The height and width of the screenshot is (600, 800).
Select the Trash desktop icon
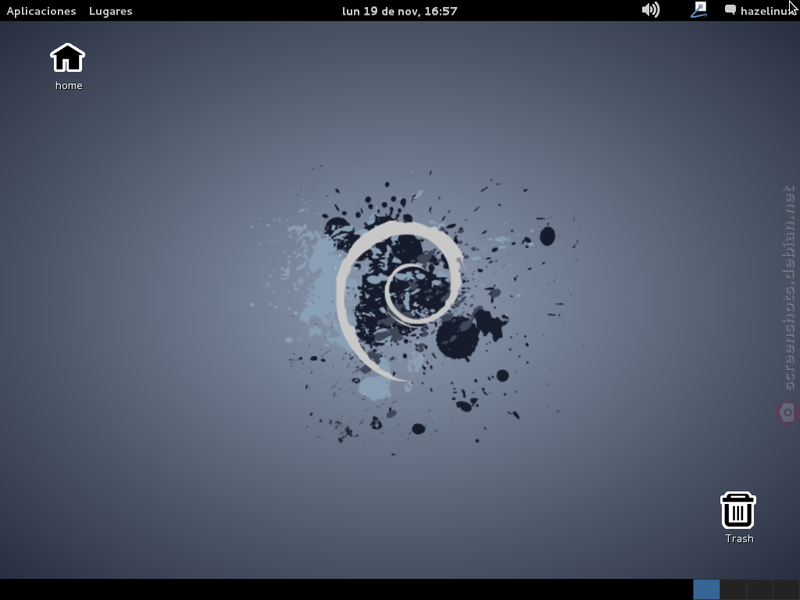click(738, 510)
